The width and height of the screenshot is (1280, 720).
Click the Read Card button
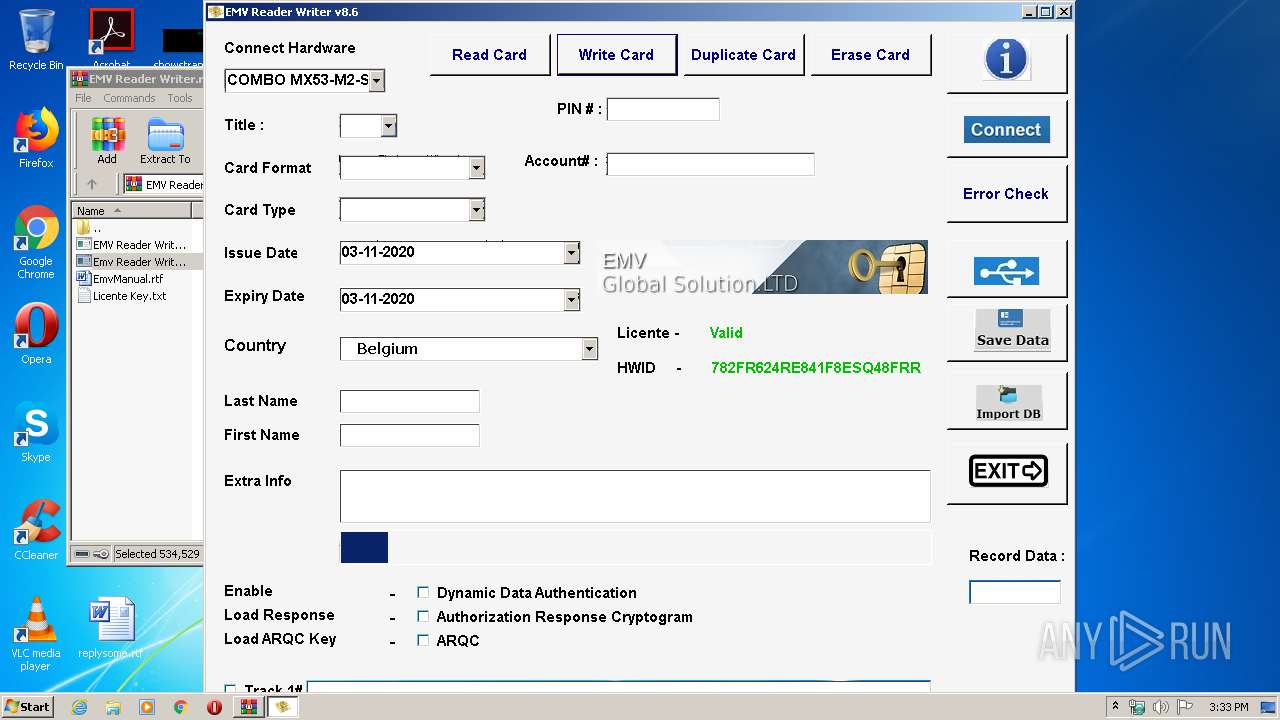pos(489,55)
